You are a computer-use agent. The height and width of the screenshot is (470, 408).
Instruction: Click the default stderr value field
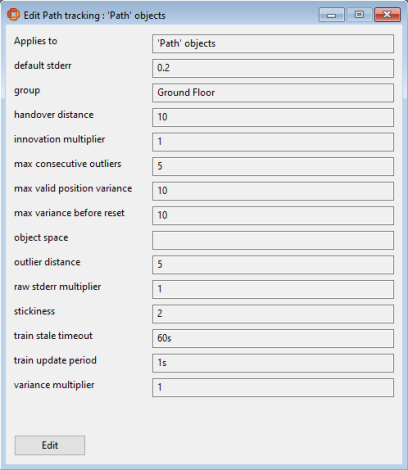273,68
